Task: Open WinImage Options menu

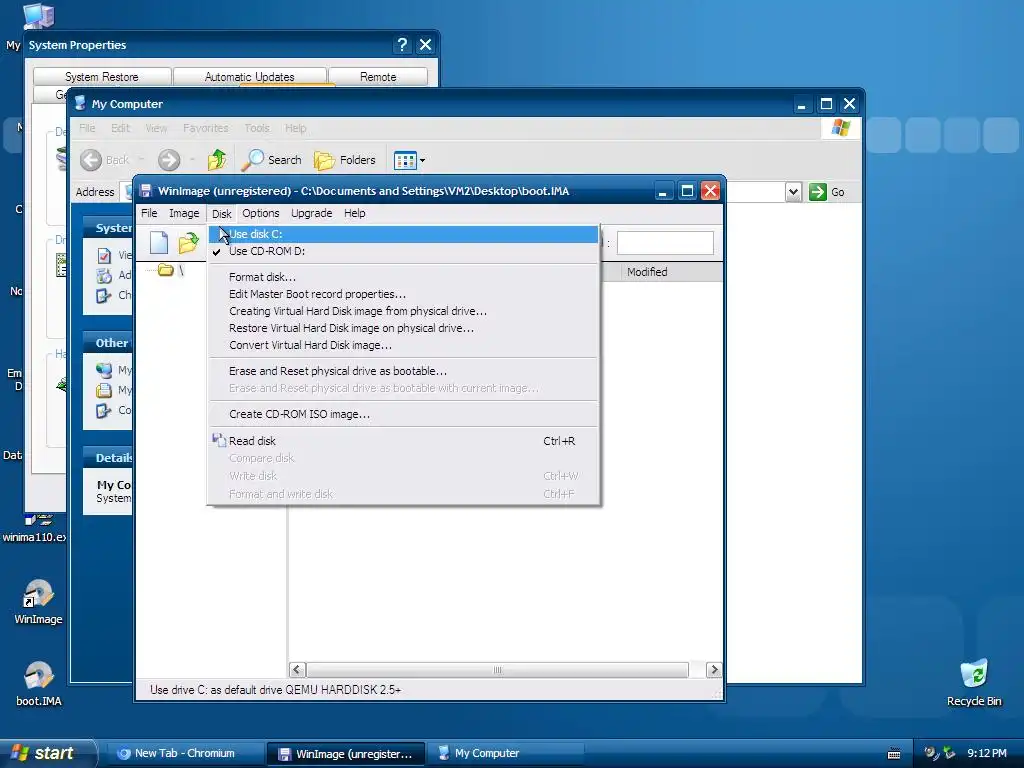Action: 261,213
